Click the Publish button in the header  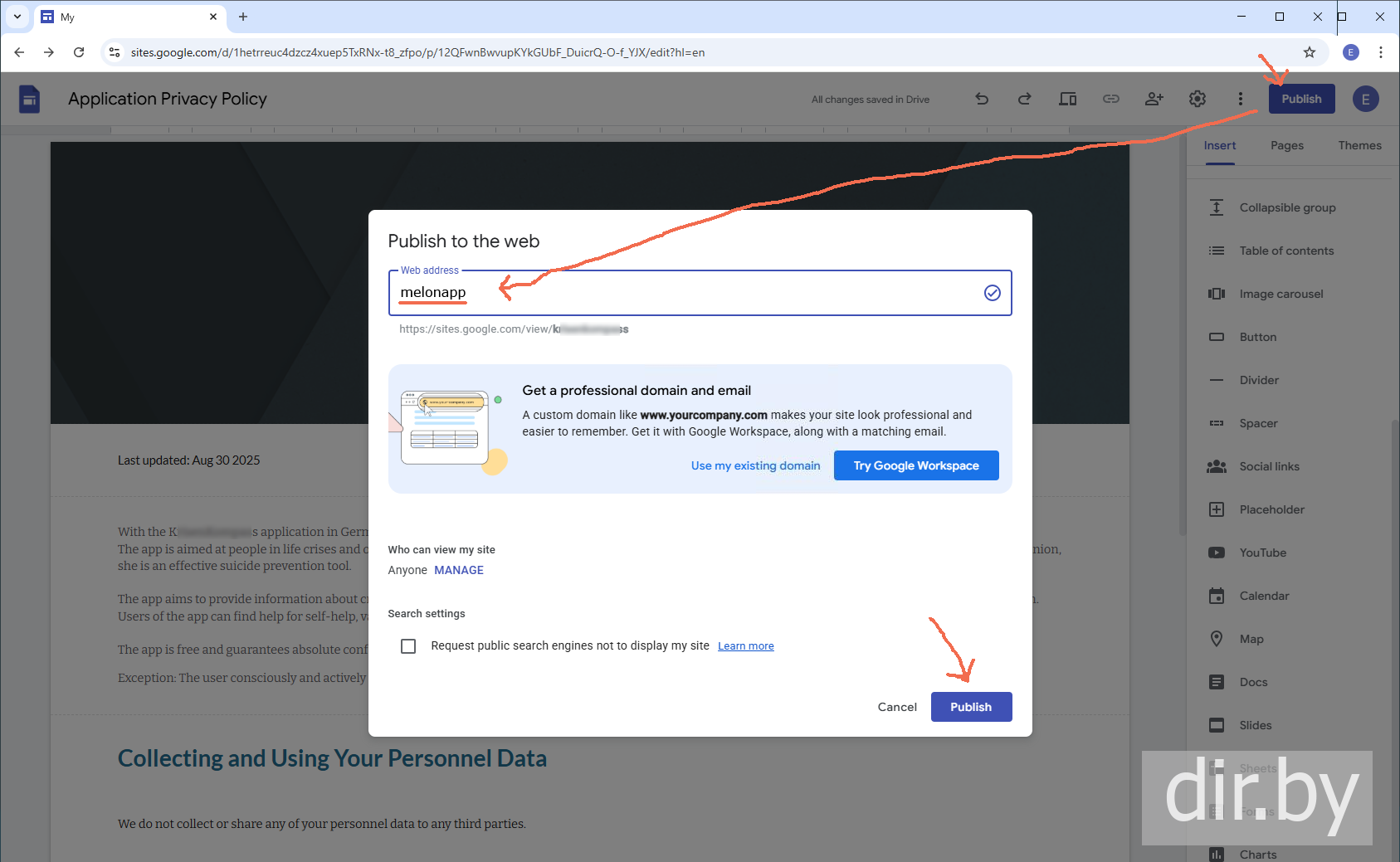[x=1301, y=99]
